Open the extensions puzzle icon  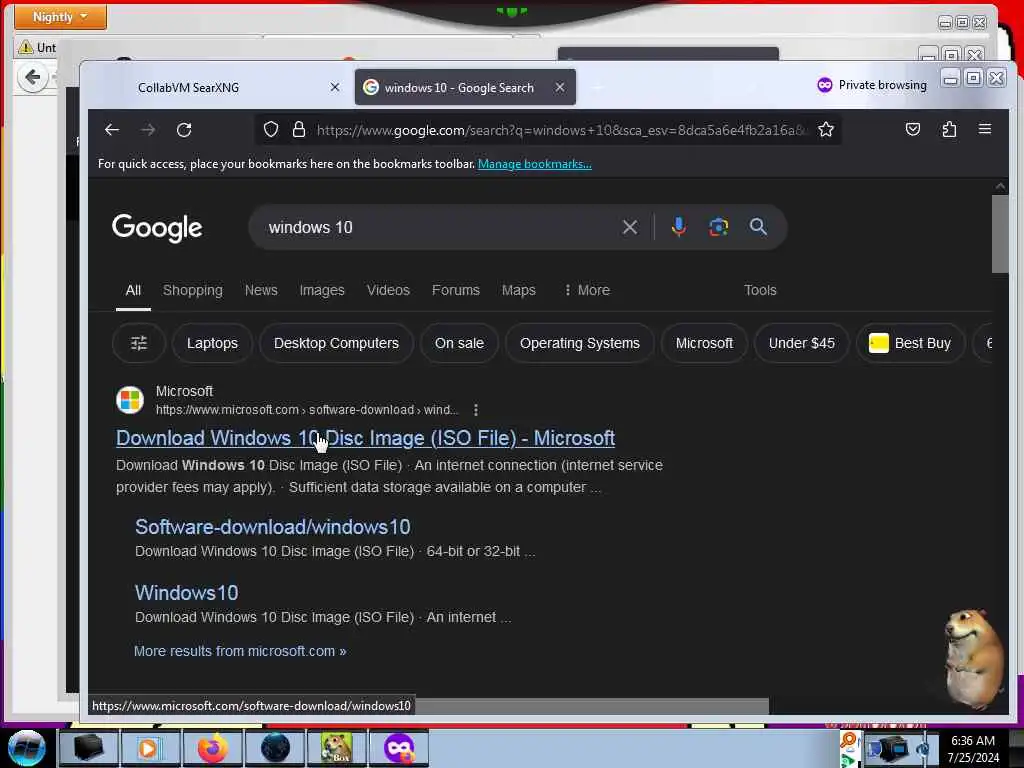(x=949, y=130)
